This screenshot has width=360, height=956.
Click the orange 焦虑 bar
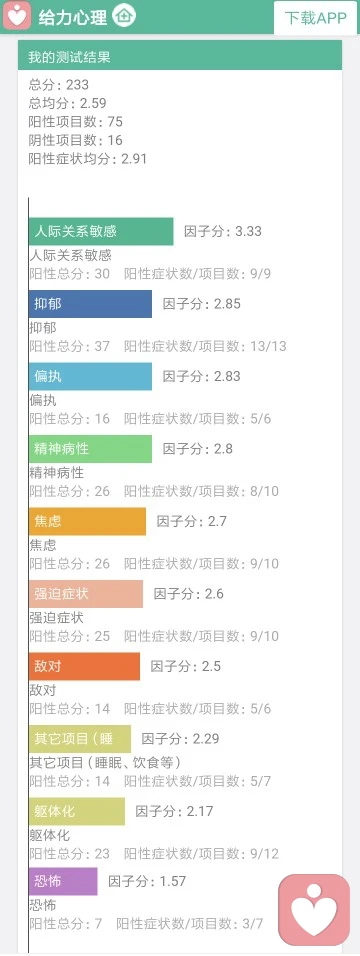tap(87, 521)
